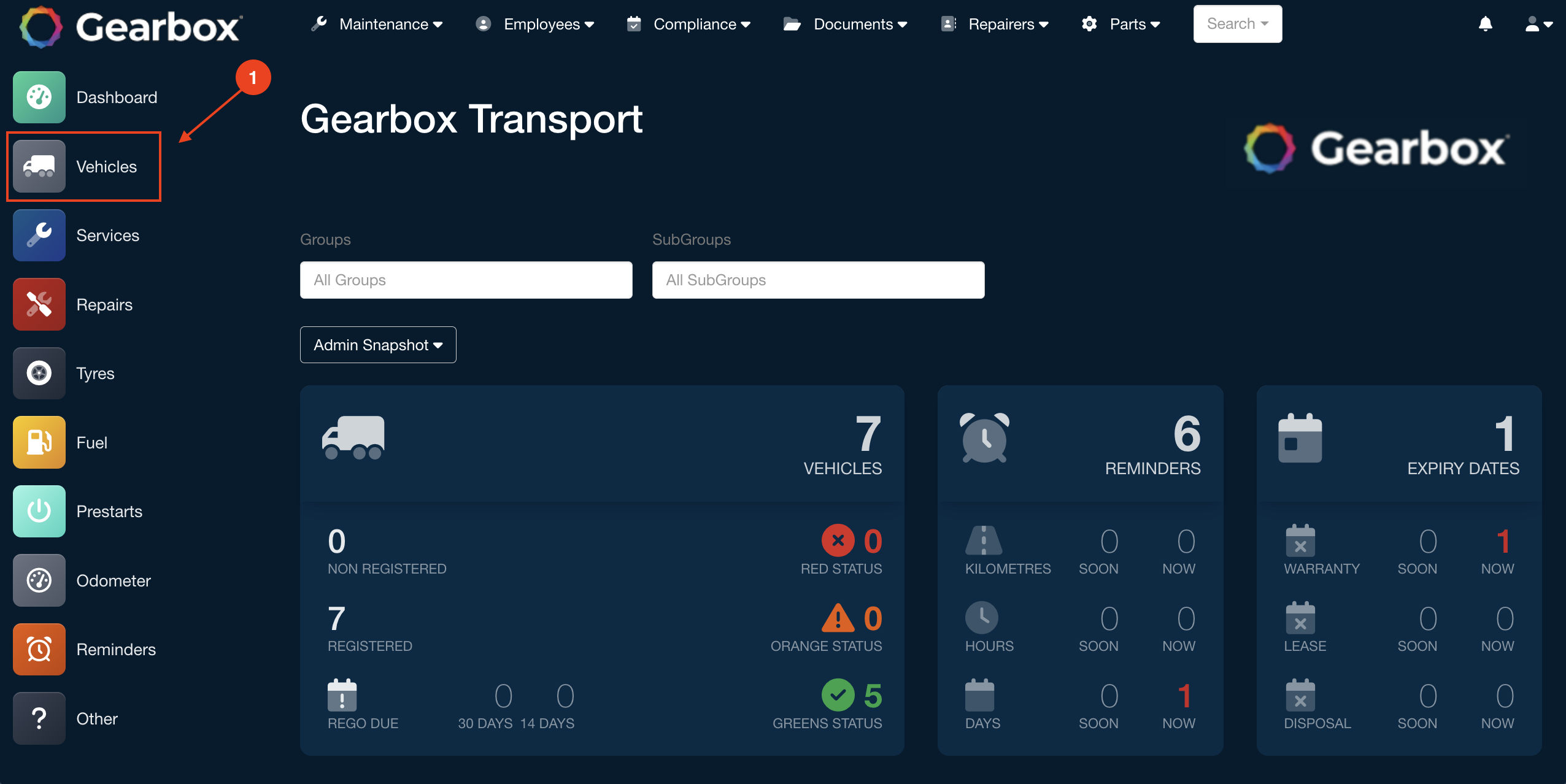Click the Rego Due 30 Days count
This screenshot has height=784, width=1566.
(x=503, y=696)
